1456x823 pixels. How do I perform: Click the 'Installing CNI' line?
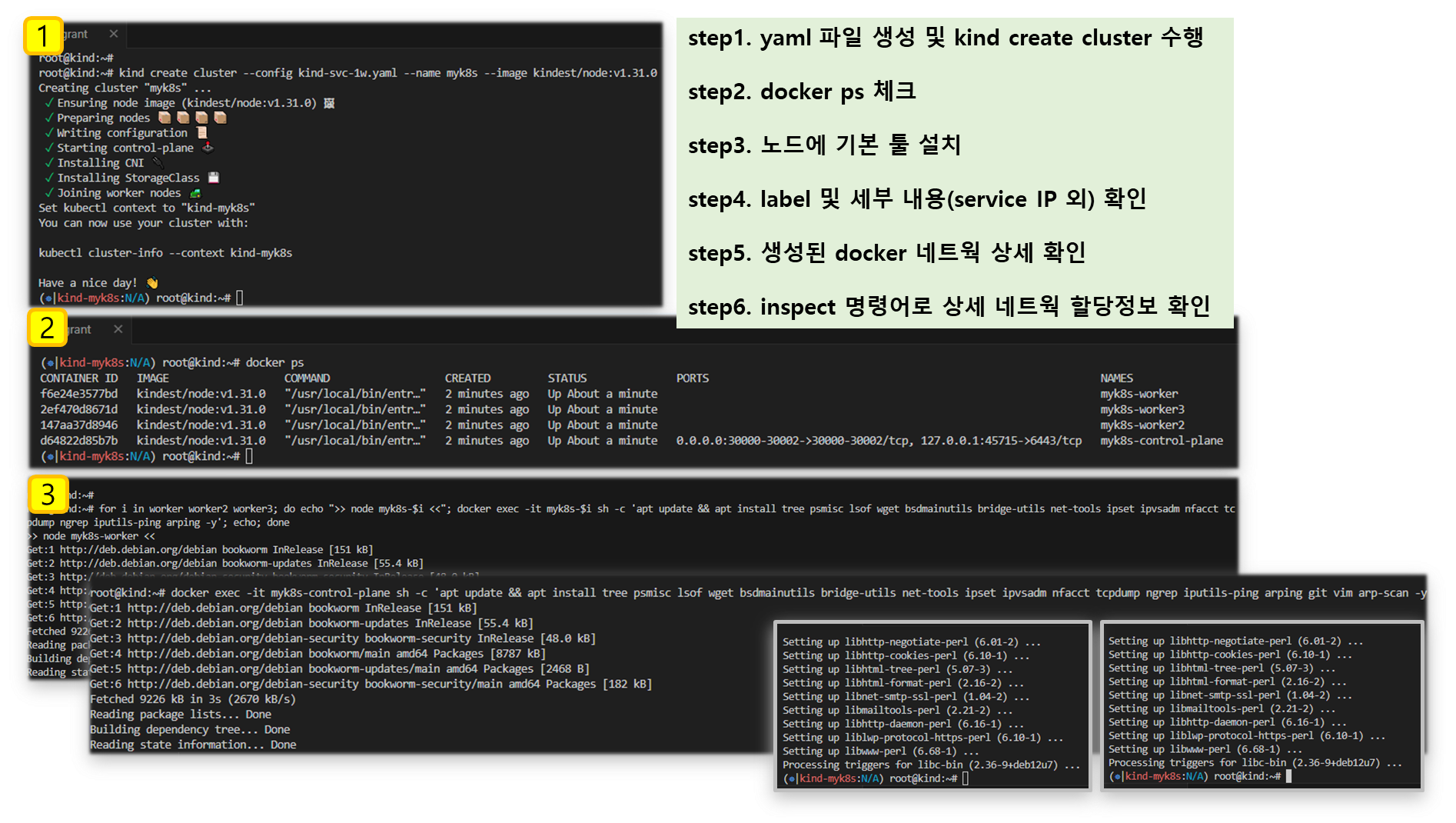(105, 163)
